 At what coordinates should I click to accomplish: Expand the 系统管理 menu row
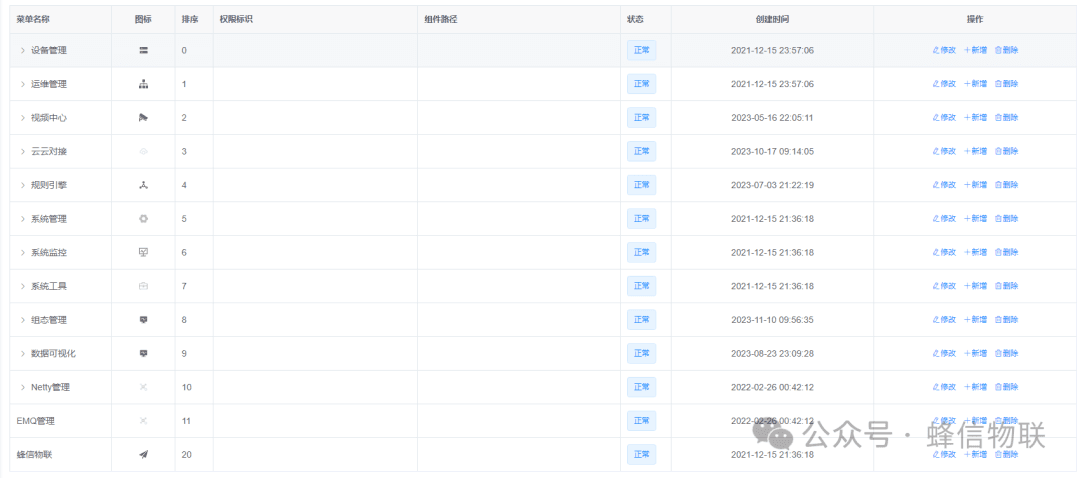(x=22, y=219)
